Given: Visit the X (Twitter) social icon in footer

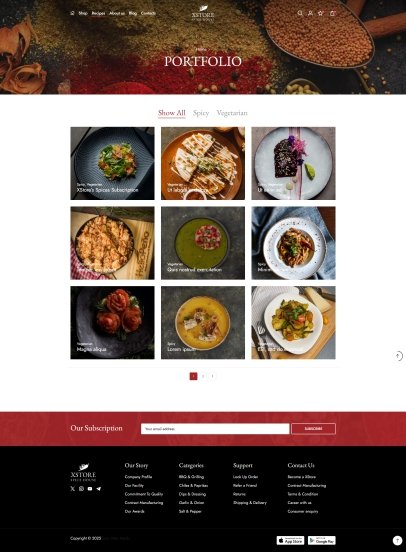Looking at the screenshot, I should click(73, 489).
